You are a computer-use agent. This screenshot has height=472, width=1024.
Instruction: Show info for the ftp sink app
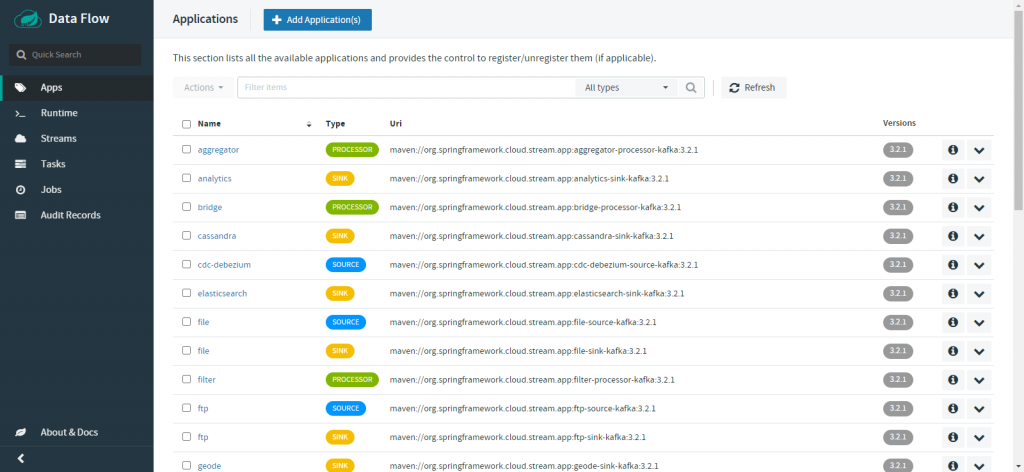tap(953, 437)
